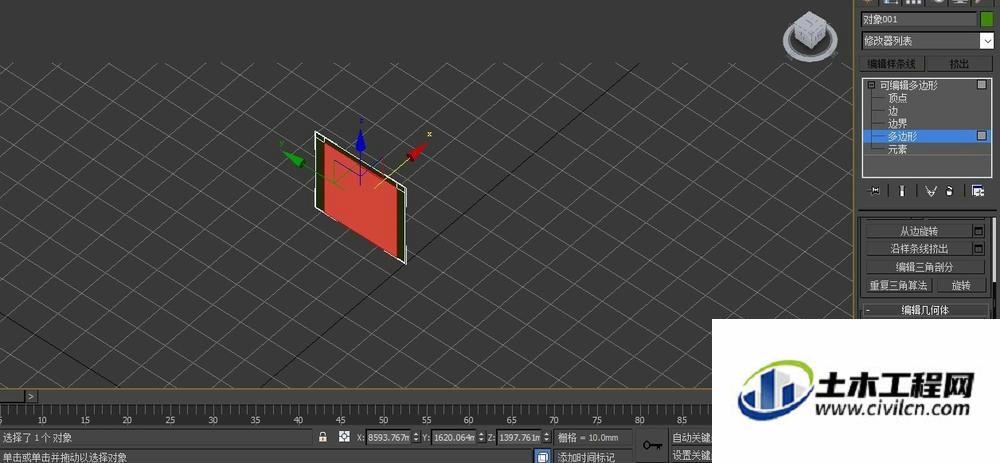The height and width of the screenshot is (463, 1000).
Task: Click the 重复三角算法 button
Action: [x=900, y=285]
